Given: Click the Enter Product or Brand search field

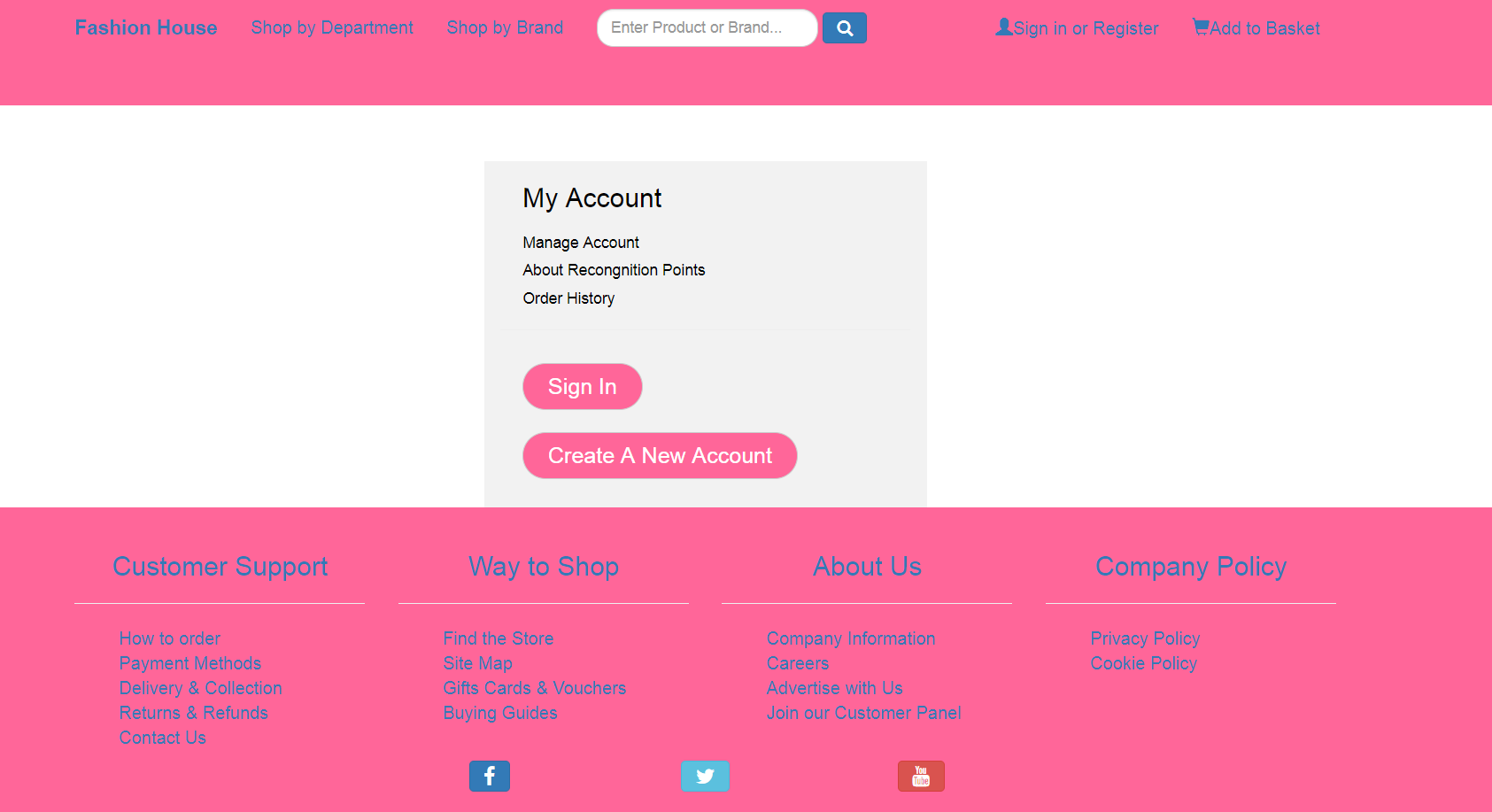Looking at the screenshot, I should (x=706, y=27).
